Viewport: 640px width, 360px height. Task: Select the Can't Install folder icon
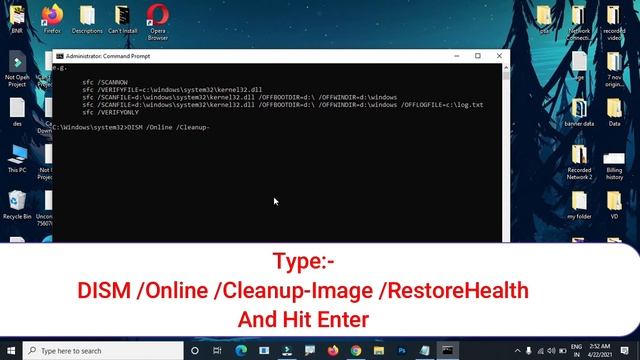tap(122, 18)
